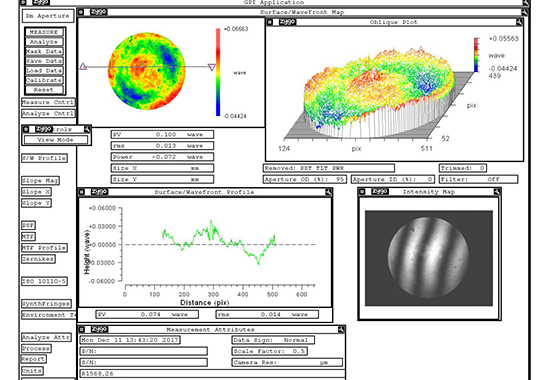Viewport: 550px width, 380px height.
Task: Click the magnifier icon on Intensity Map window
Action: (x=497, y=192)
